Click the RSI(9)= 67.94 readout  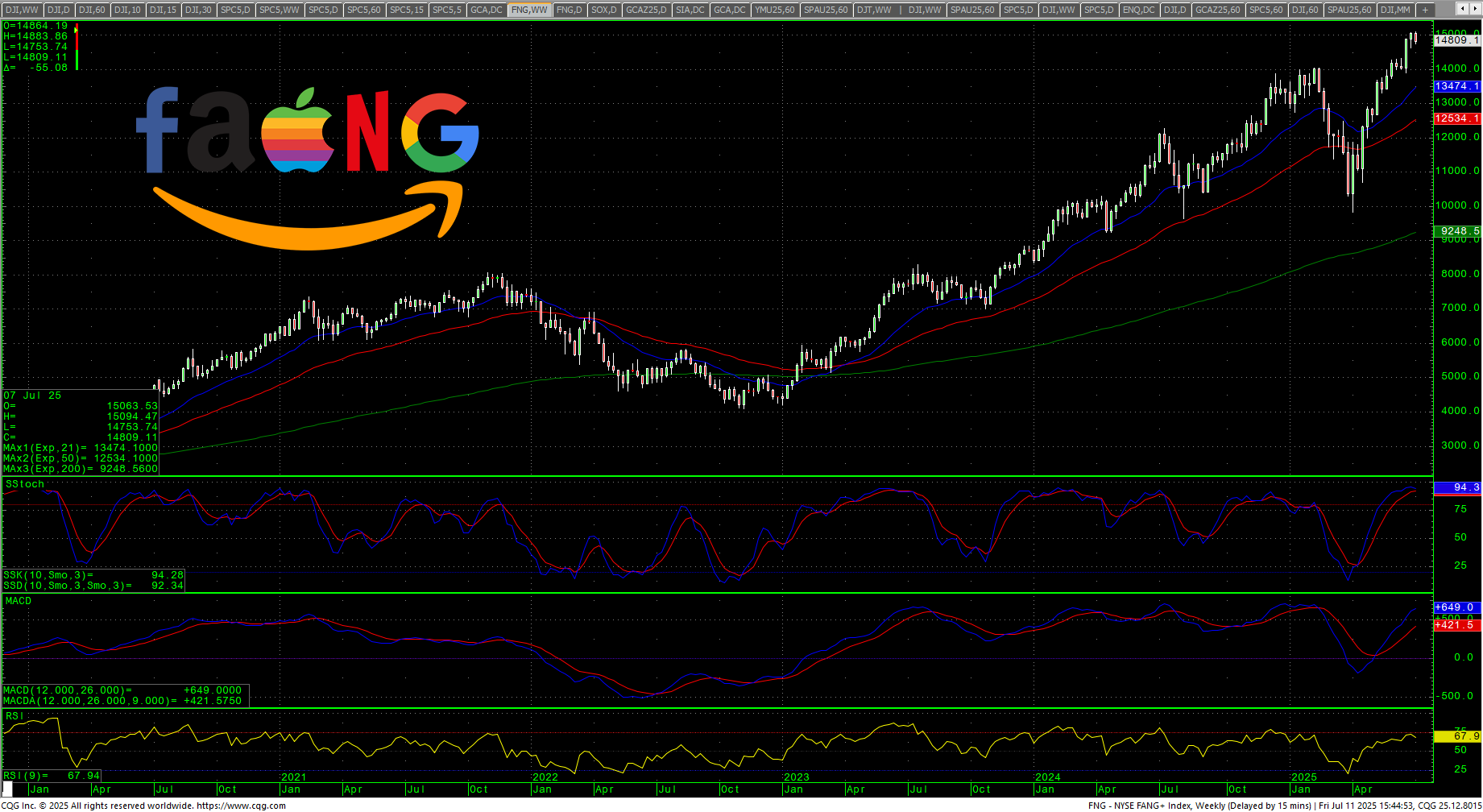coord(52,776)
